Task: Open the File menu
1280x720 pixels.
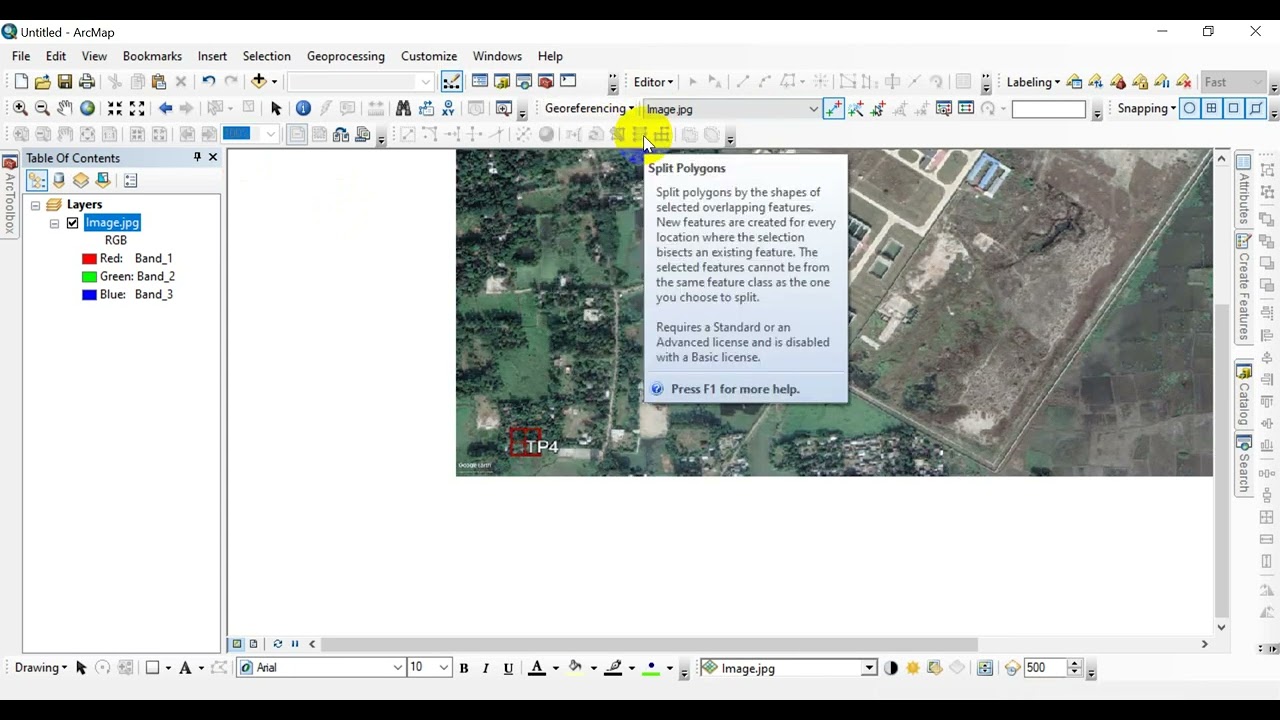Action: pyautogui.click(x=21, y=56)
